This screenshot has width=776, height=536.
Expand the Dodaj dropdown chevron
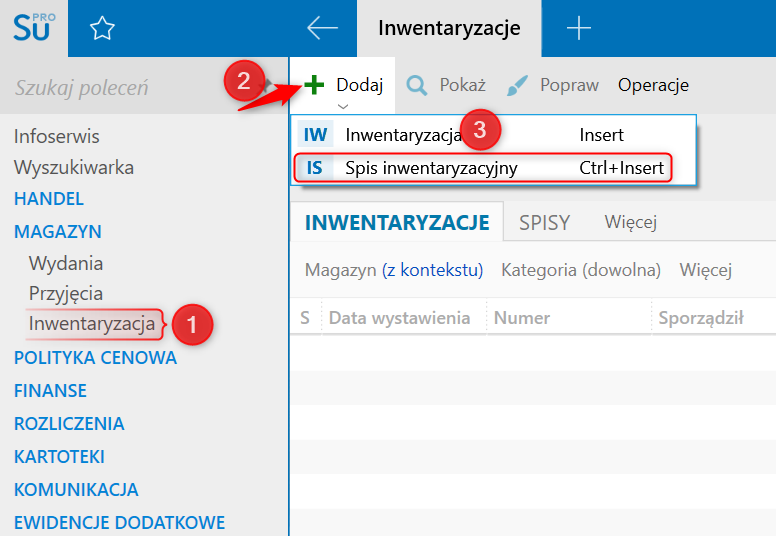pos(342,106)
